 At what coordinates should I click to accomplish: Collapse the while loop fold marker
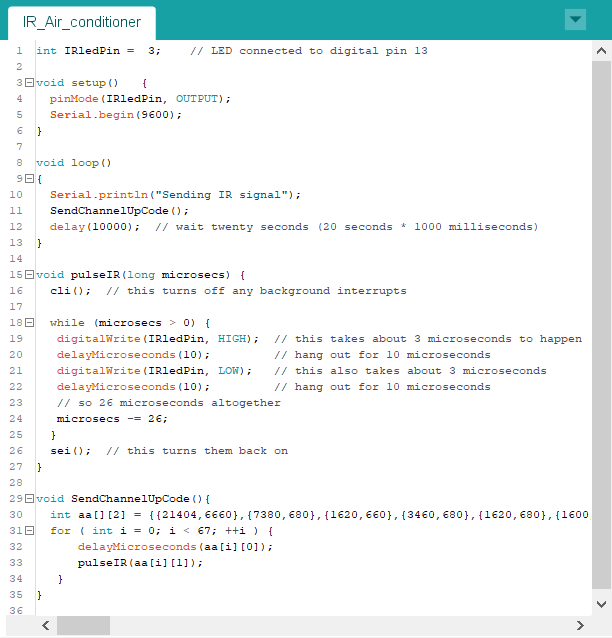[29, 323]
